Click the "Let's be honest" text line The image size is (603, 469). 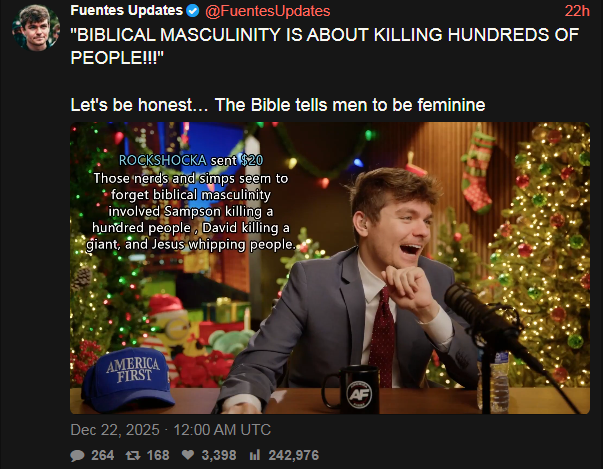tap(278, 105)
